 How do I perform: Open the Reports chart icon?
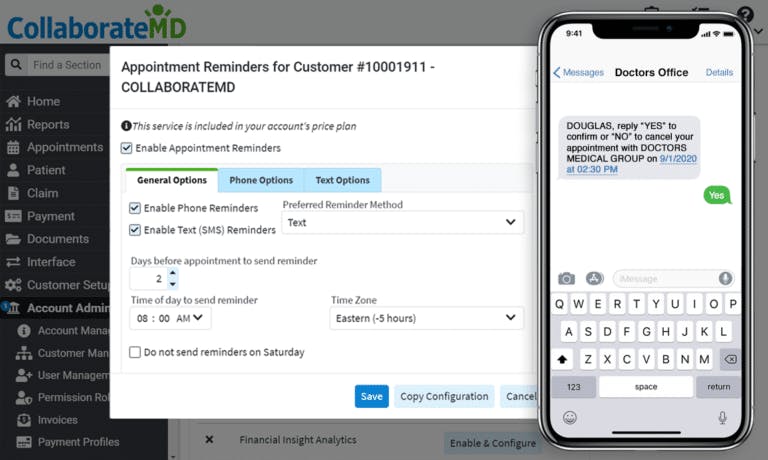(13, 124)
